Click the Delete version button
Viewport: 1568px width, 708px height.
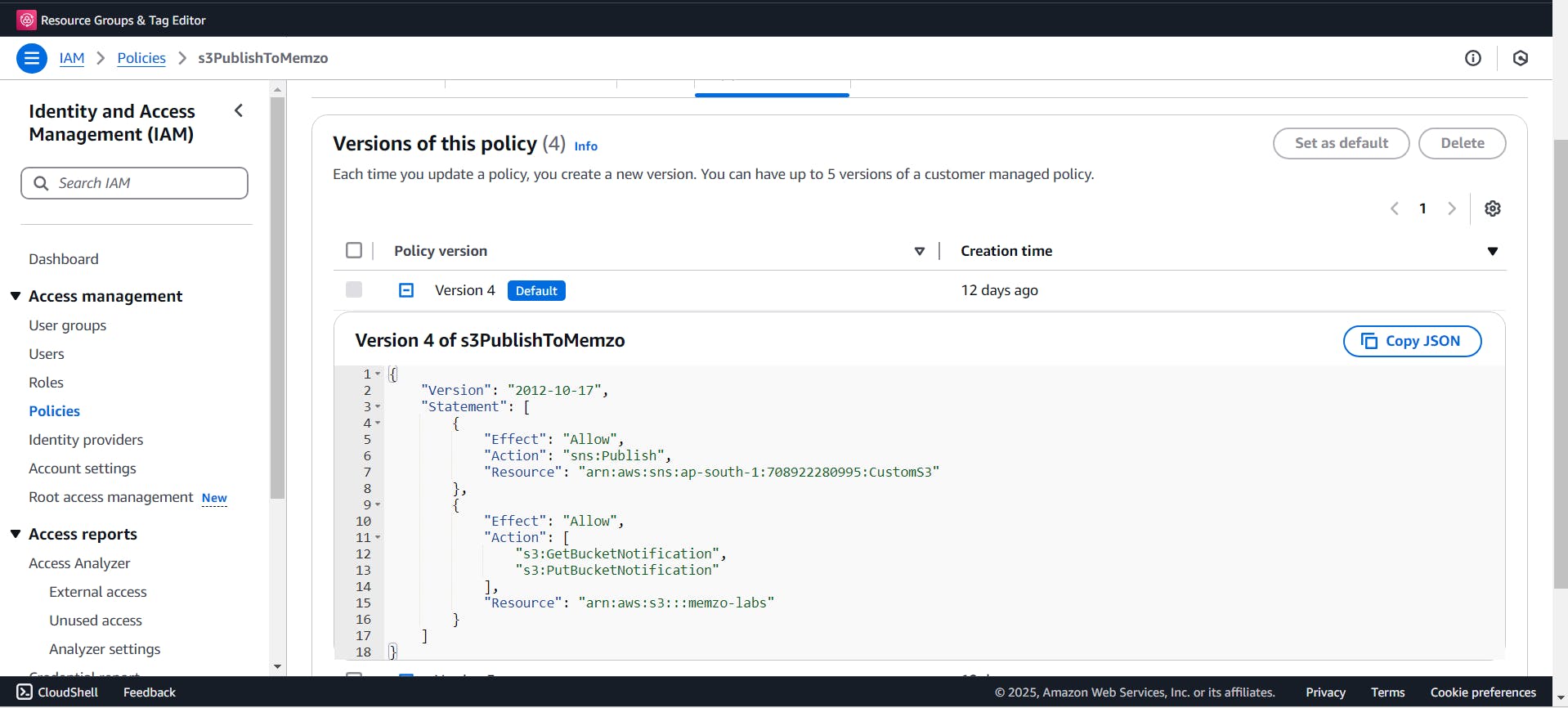pos(1462,143)
